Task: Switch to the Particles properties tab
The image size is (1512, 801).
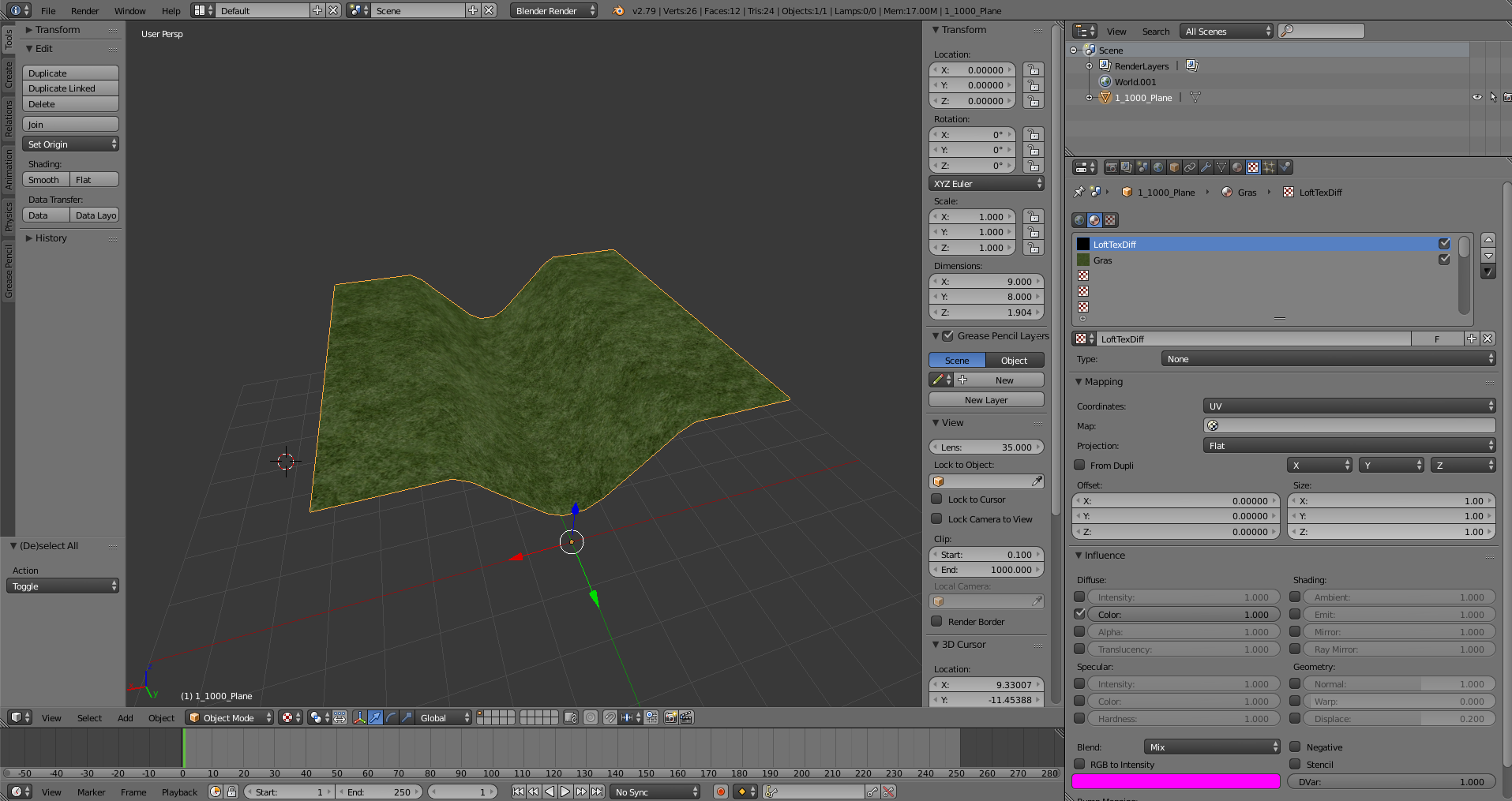Action: (1269, 167)
